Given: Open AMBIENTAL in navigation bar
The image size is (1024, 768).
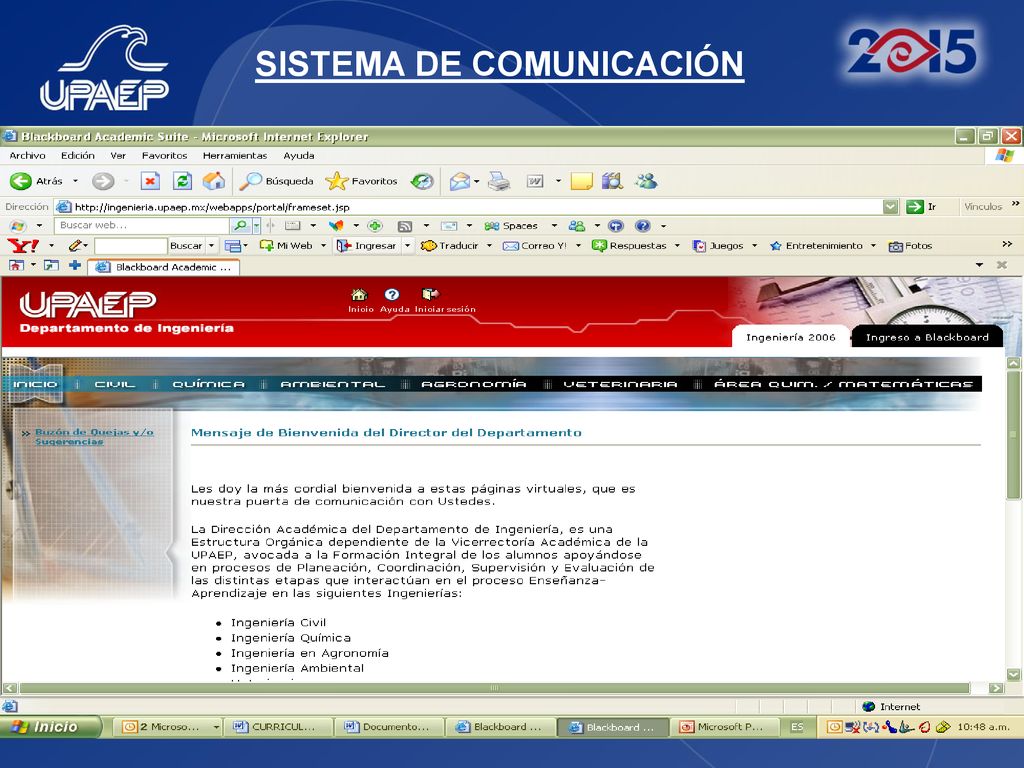Looking at the screenshot, I should (332, 384).
